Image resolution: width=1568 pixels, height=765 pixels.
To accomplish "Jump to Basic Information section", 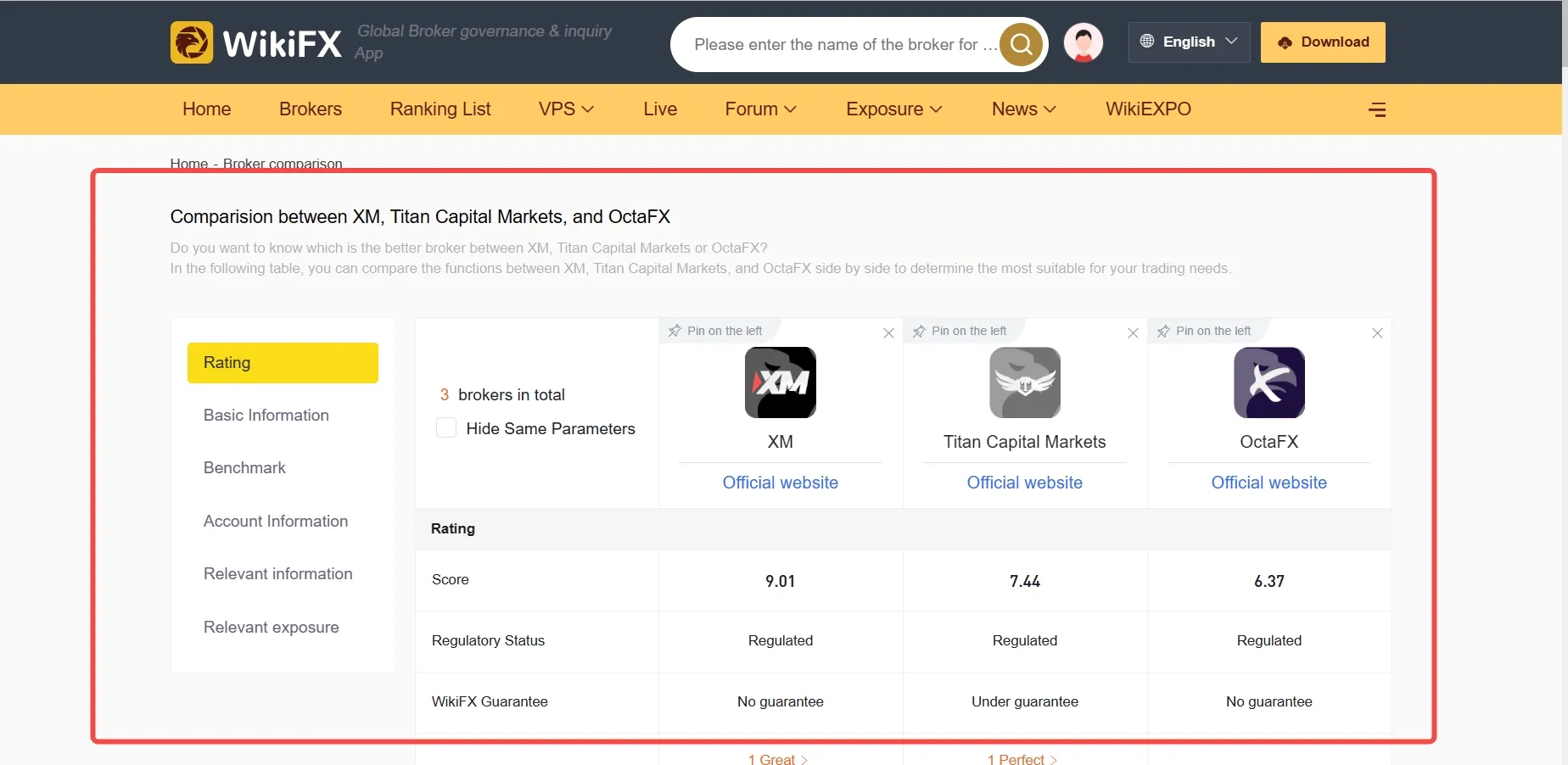I will tap(266, 416).
